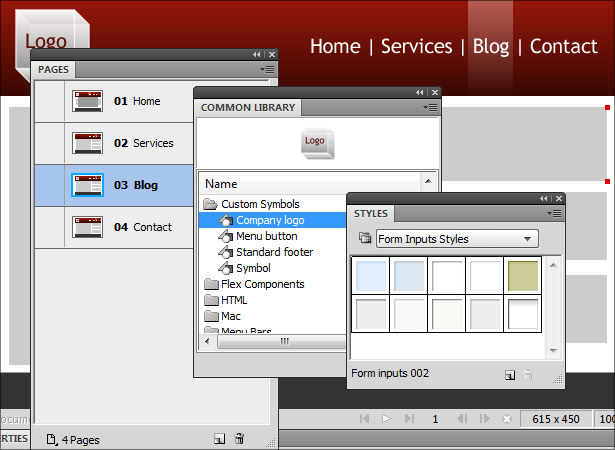
Task: Click the Delete Page trash icon
Action: 239,438
